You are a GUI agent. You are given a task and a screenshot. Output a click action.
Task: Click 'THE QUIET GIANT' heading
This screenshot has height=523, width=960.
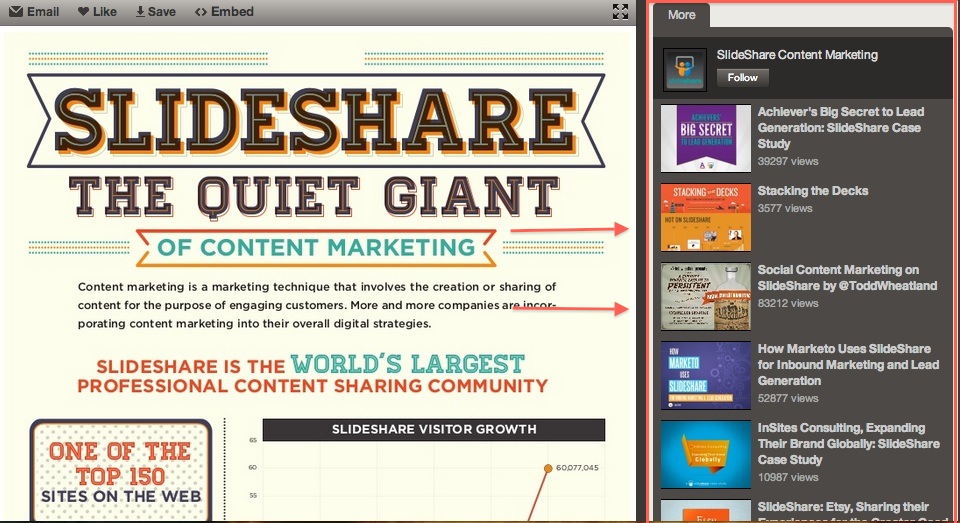pyautogui.click(x=315, y=197)
